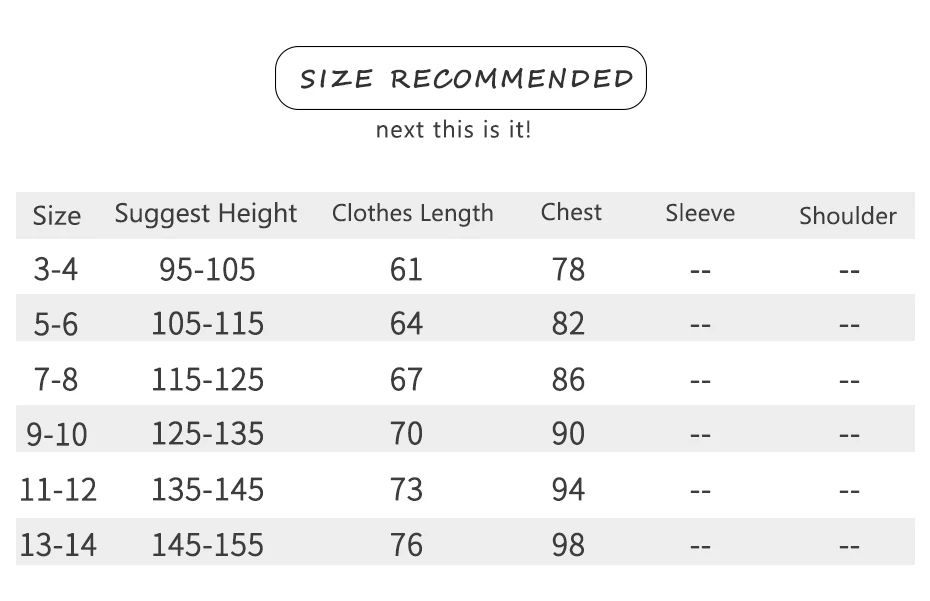Click the 3-4 size cell
The height and width of the screenshot is (601, 930).
[56, 270]
